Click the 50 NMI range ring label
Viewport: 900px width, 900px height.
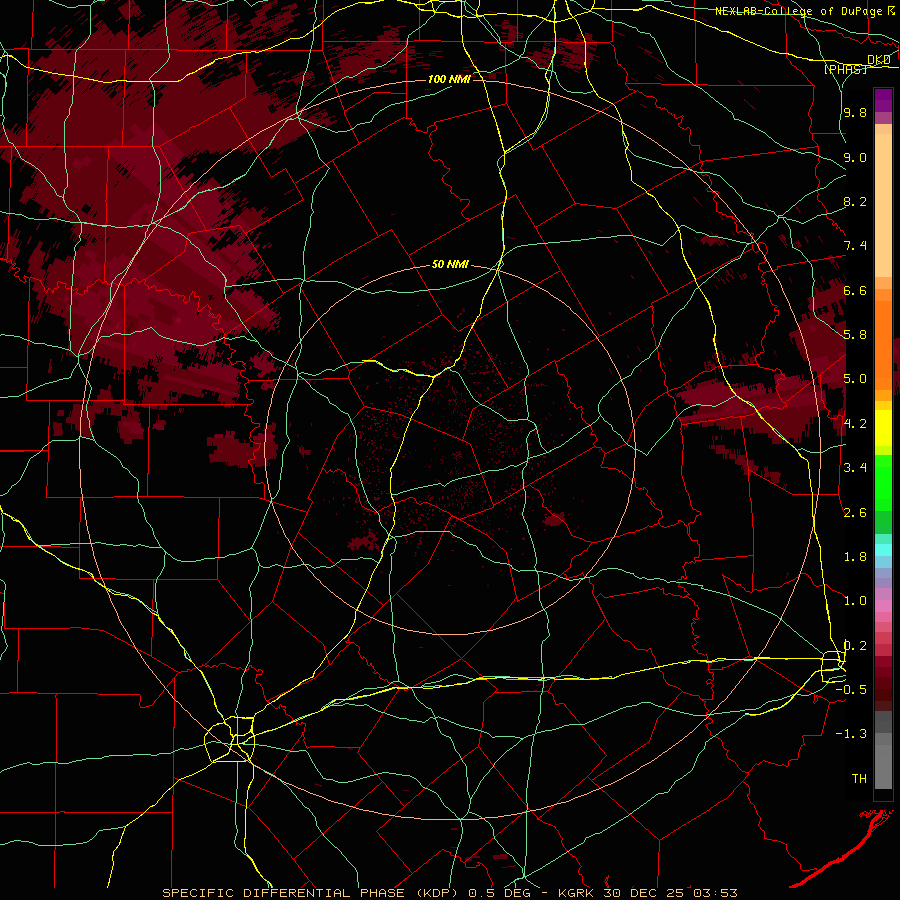[450, 264]
